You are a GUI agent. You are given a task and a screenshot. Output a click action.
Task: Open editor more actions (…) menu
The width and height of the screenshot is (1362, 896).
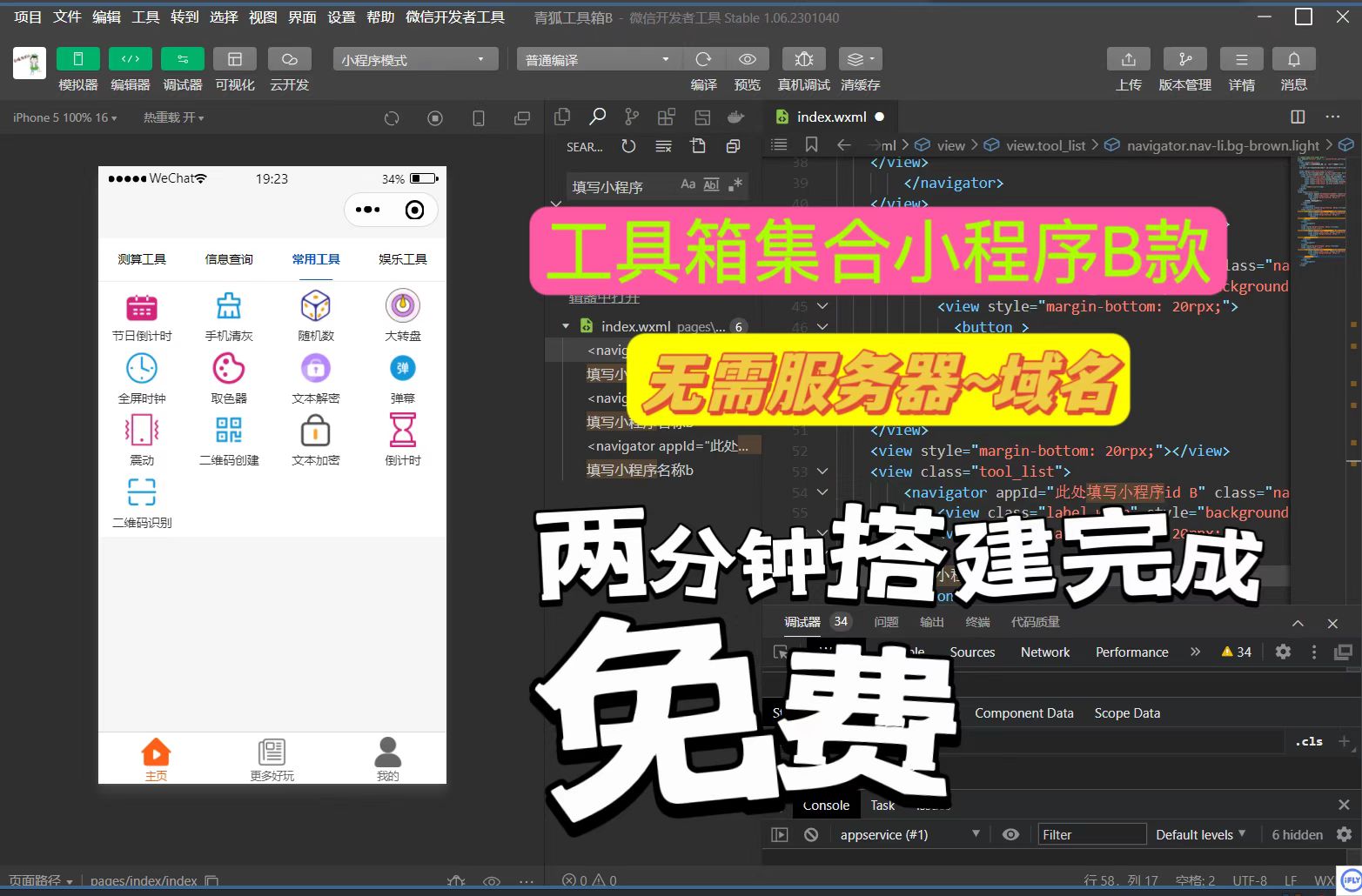pyautogui.click(x=1332, y=117)
